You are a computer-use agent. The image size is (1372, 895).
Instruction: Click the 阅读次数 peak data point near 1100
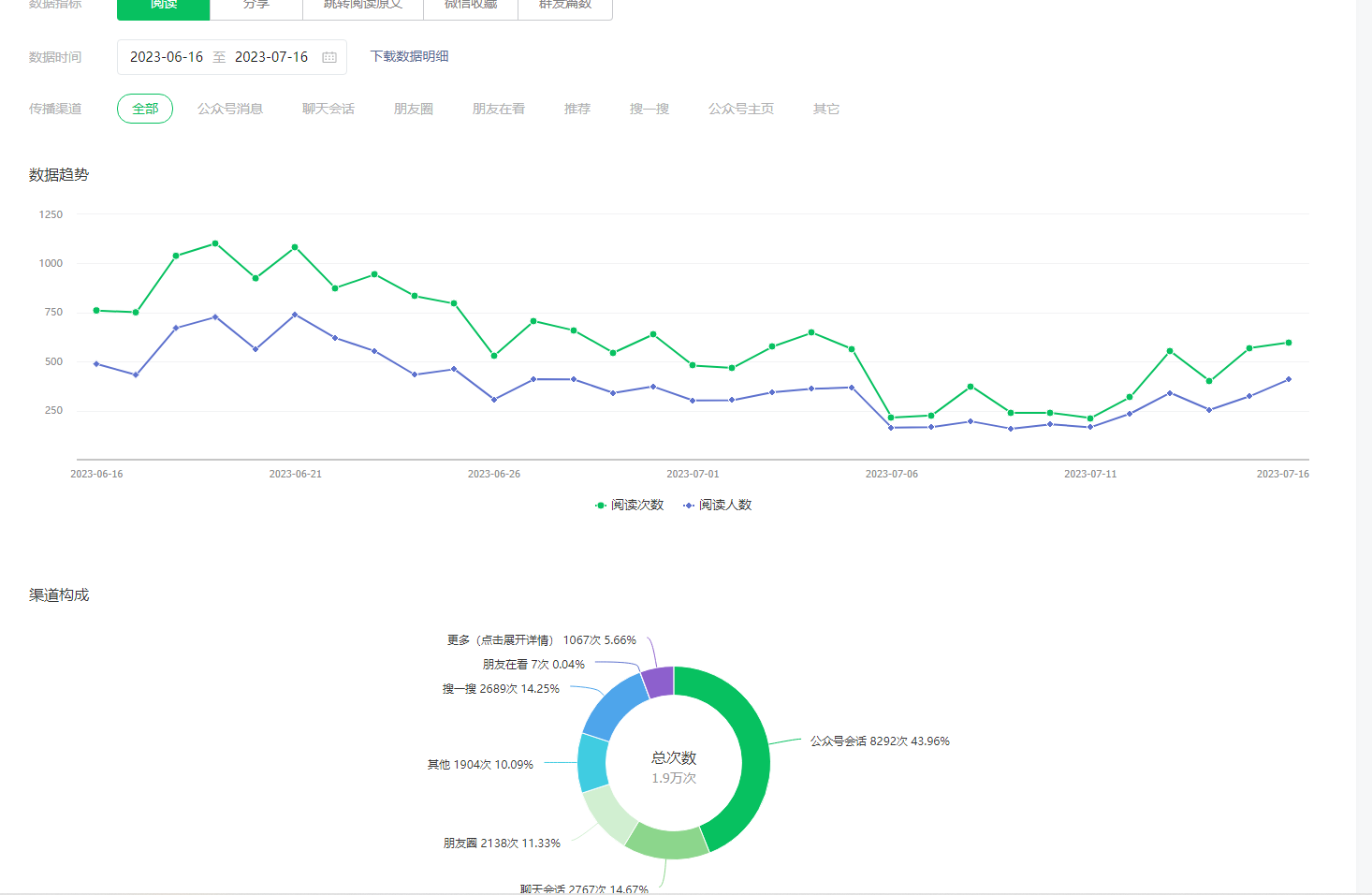coord(215,243)
